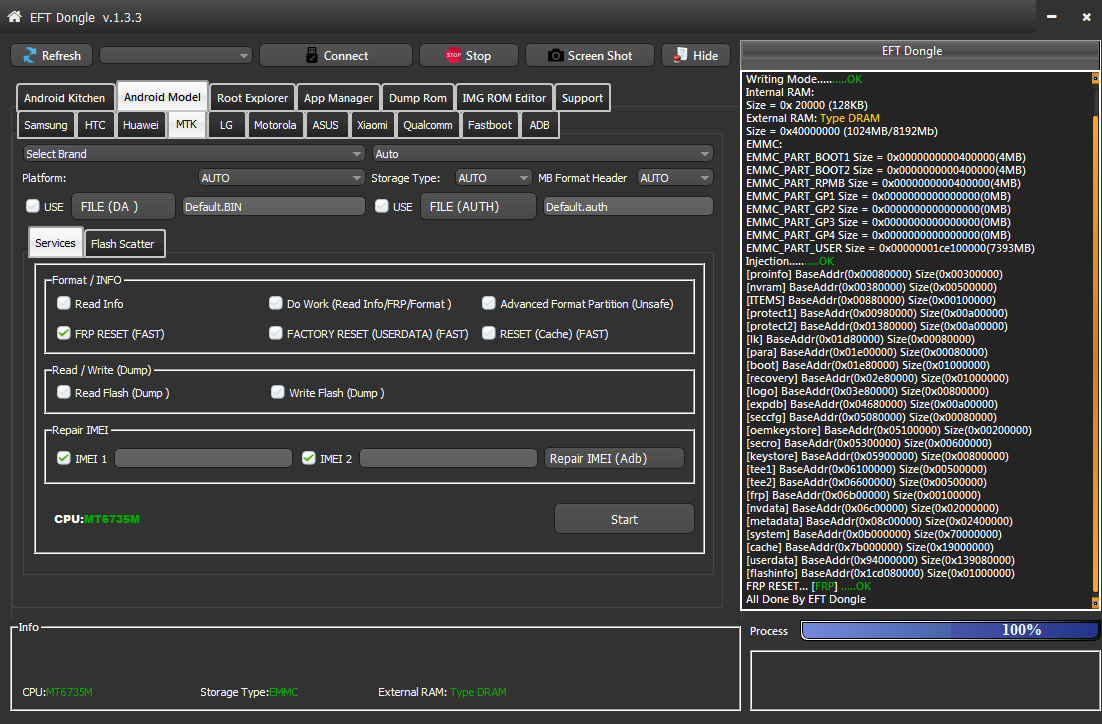
Task: Select the ASUS tab
Action: (x=325, y=125)
